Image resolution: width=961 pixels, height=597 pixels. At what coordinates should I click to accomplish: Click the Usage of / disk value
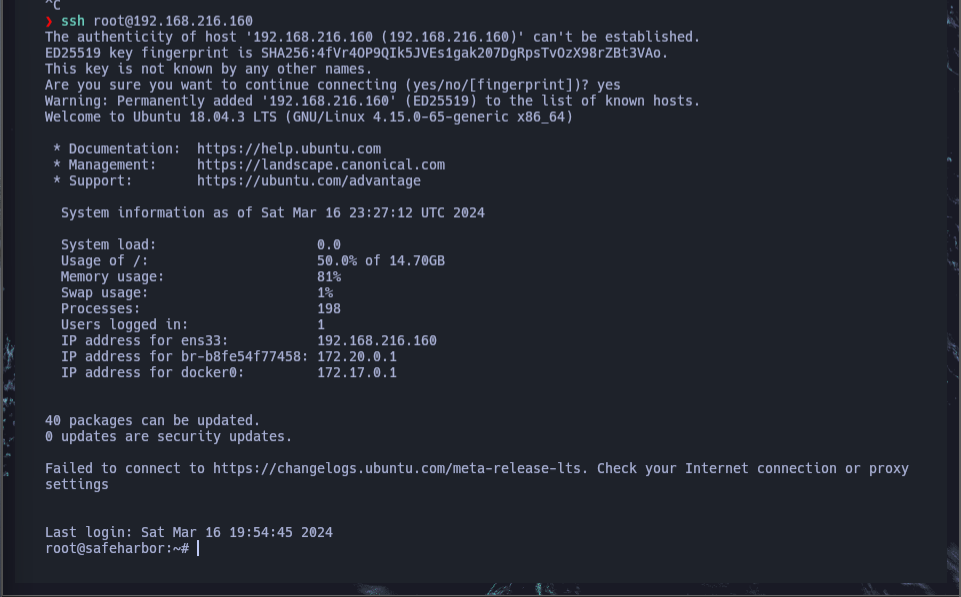pos(381,261)
